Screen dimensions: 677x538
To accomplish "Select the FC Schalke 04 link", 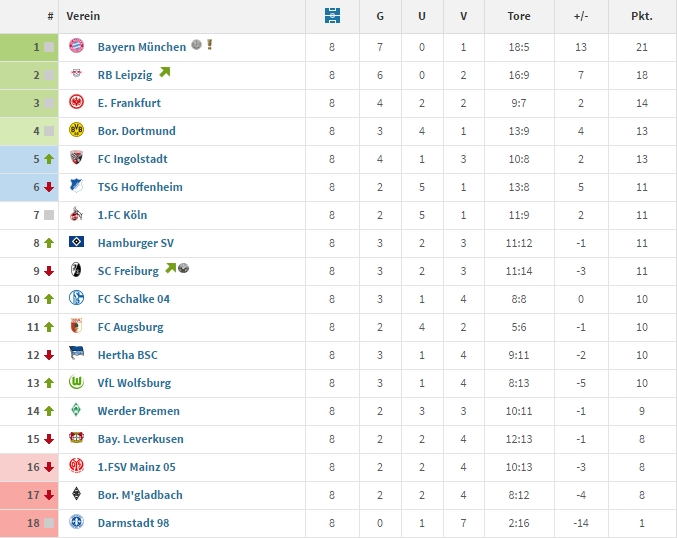I will pos(134,299).
